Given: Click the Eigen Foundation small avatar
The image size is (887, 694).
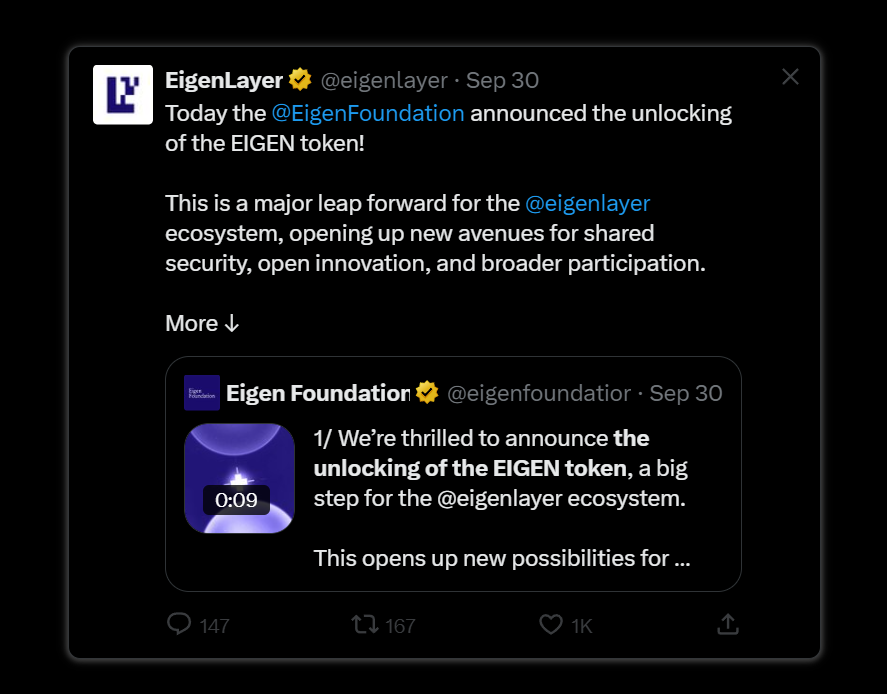Looking at the screenshot, I should click(201, 393).
